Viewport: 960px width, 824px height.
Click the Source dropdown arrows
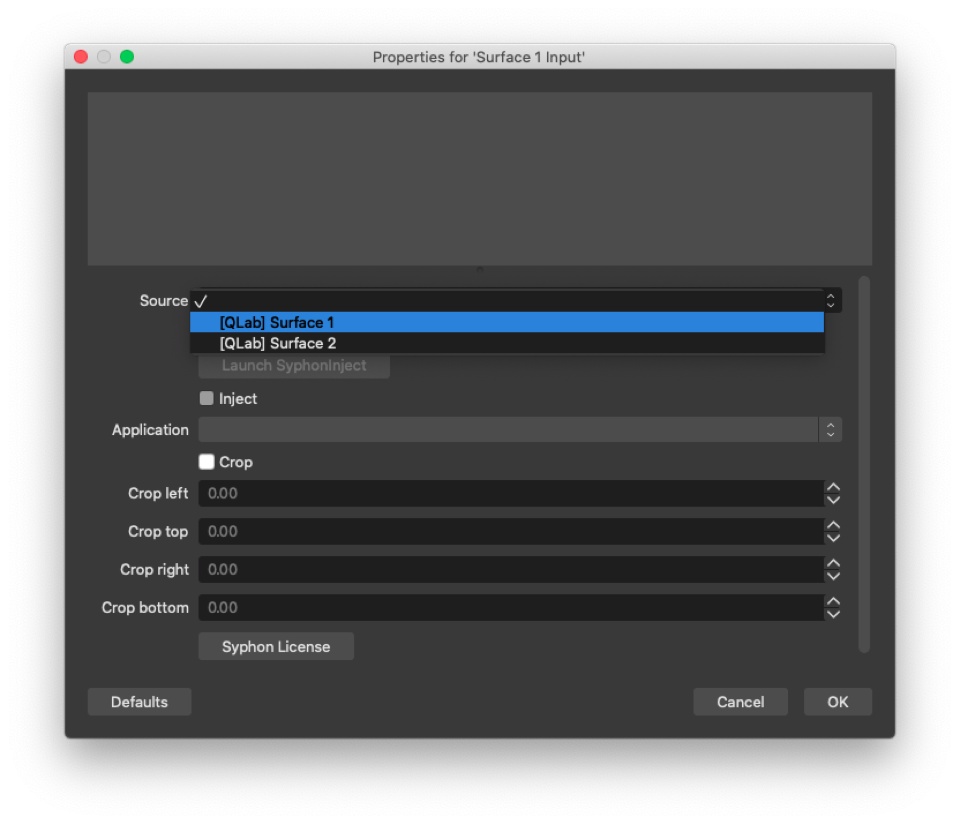coord(830,300)
